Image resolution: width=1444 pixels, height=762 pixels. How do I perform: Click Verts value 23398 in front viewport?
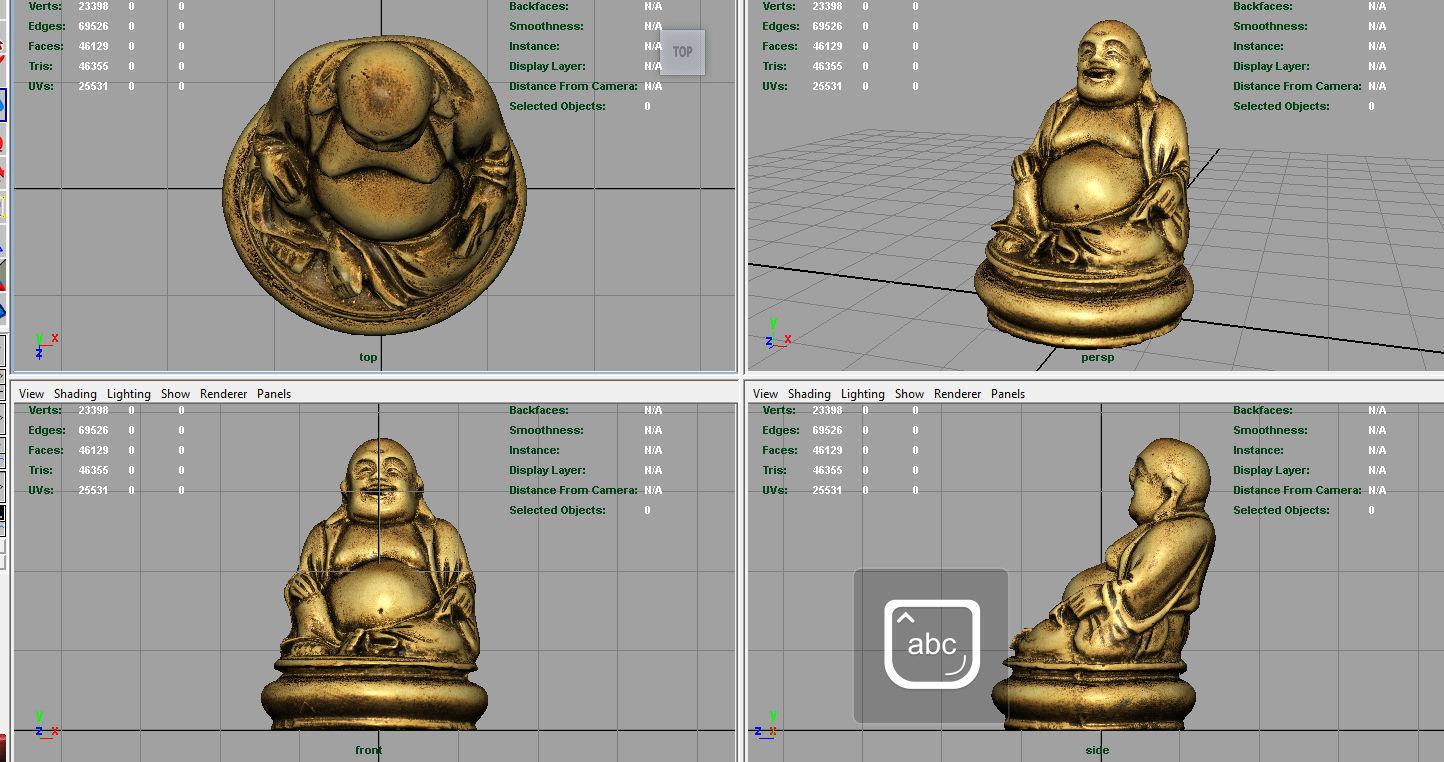pos(93,410)
